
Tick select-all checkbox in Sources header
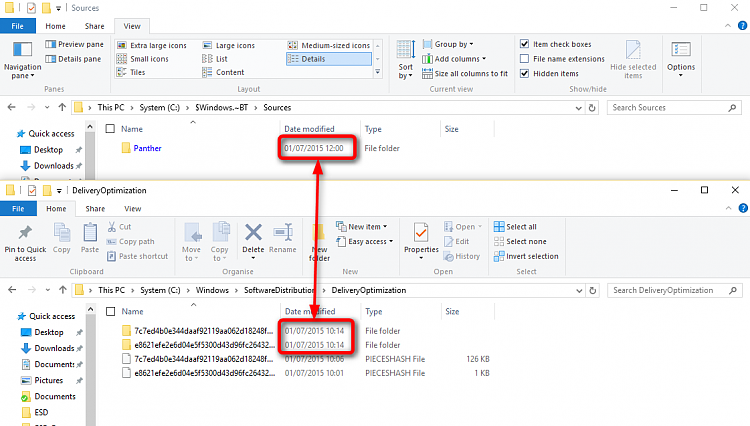tap(110, 129)
